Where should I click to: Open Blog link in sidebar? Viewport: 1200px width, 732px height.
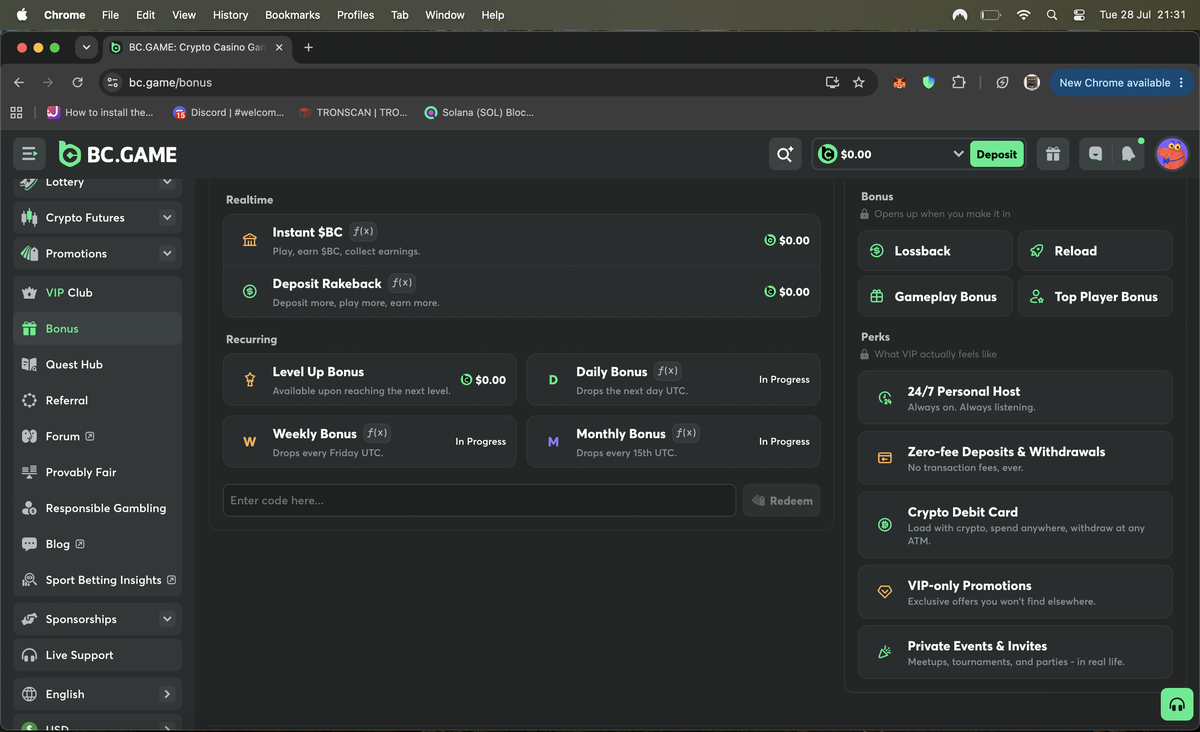click(98, 544)
